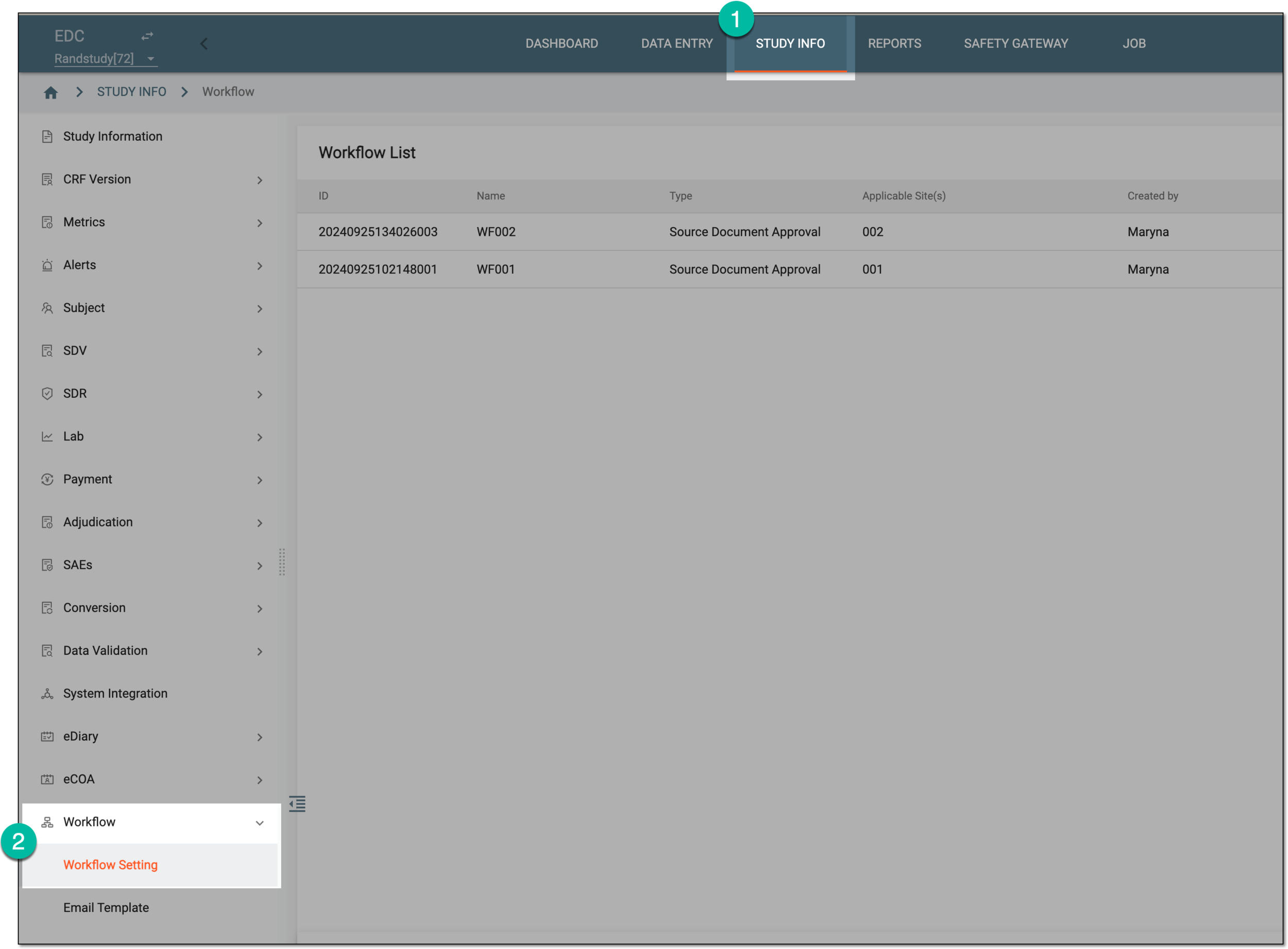This screenshot has height=949, width=1288.
Task: Expand the Data Validation menu chevron
Action: coord(260,651)
